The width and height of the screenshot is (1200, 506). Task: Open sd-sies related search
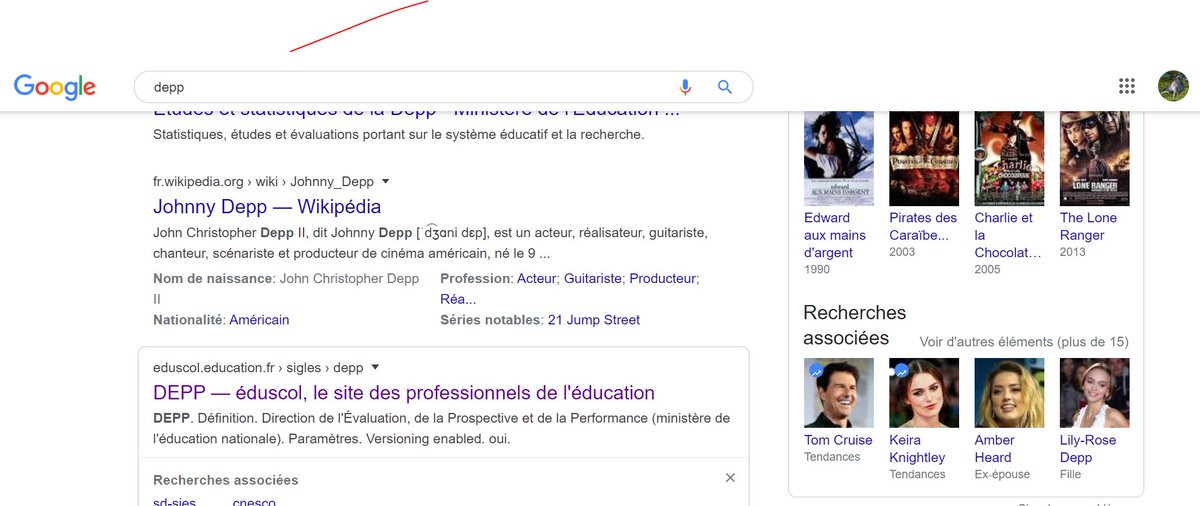click(x=175, y=501)
